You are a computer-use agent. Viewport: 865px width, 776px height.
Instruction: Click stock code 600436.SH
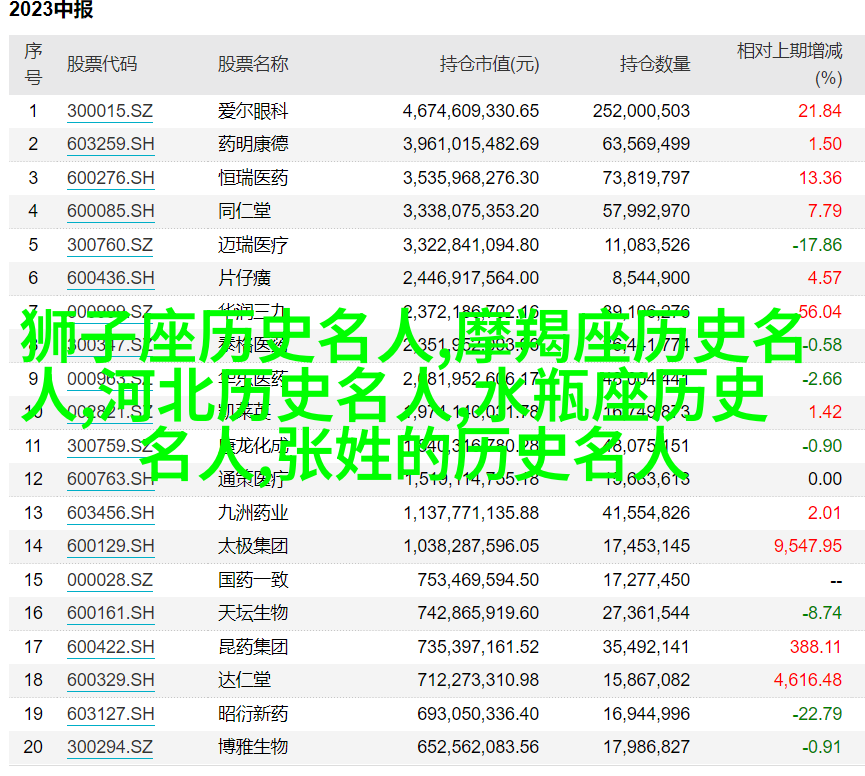click(x=111, y=278)
